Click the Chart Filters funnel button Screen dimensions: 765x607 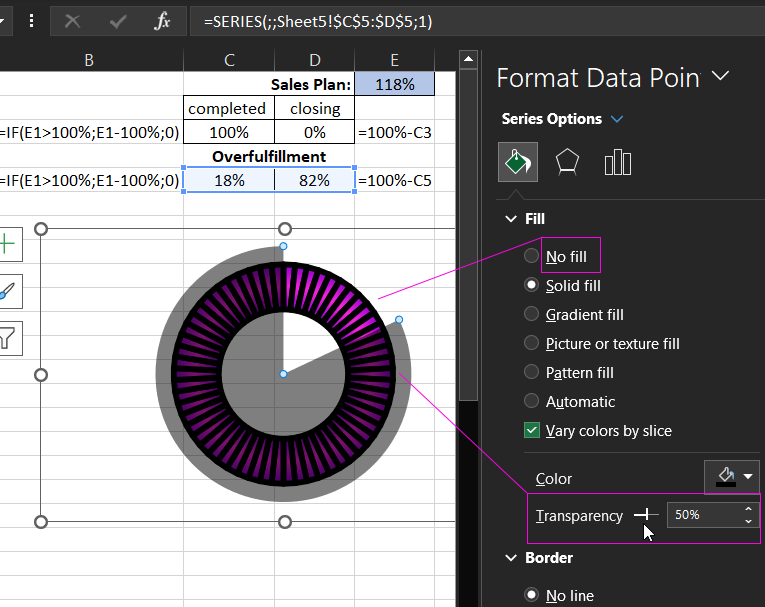coord(8,338)
